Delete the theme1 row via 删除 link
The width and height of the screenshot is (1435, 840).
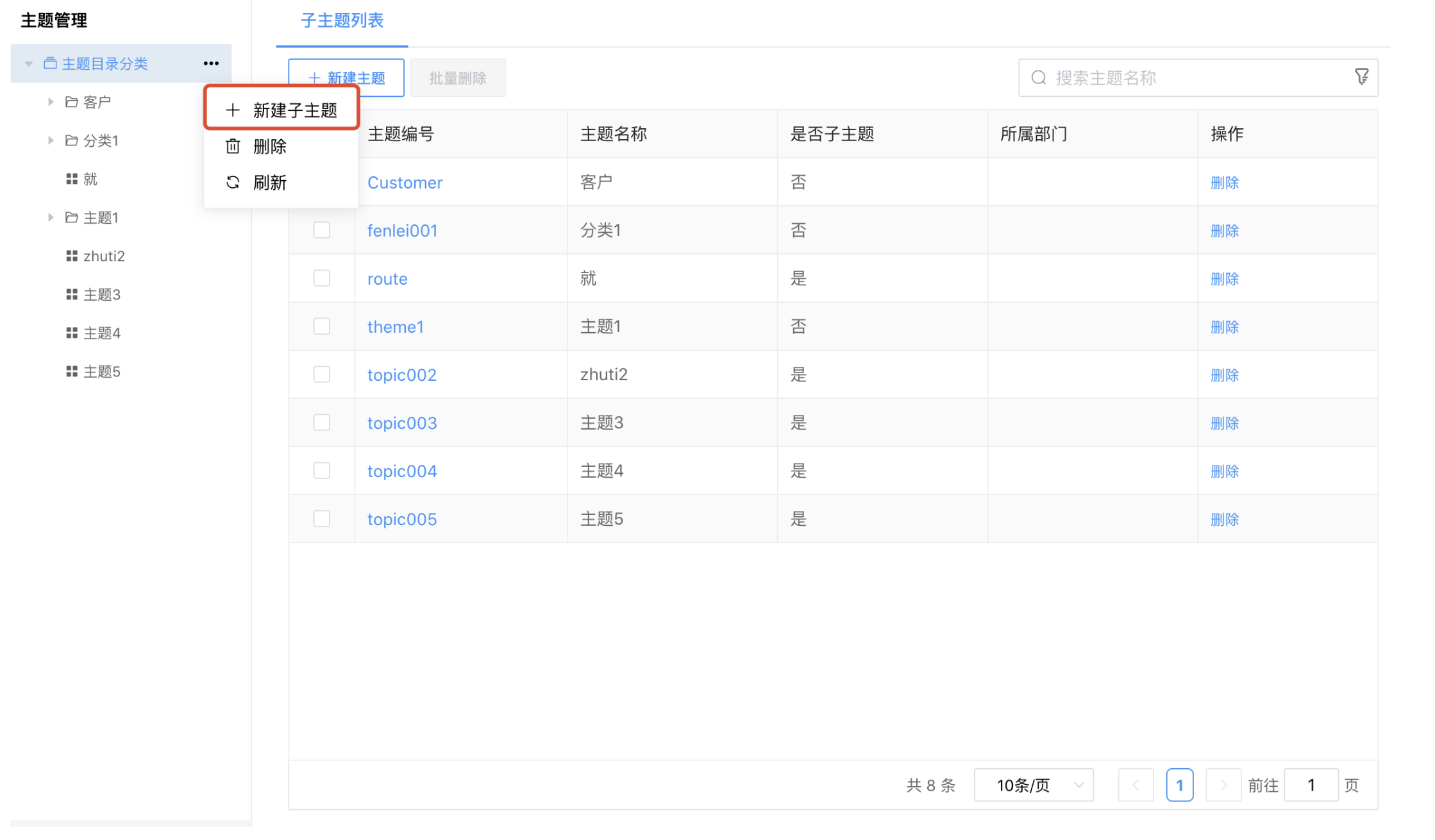point(1224,326)
